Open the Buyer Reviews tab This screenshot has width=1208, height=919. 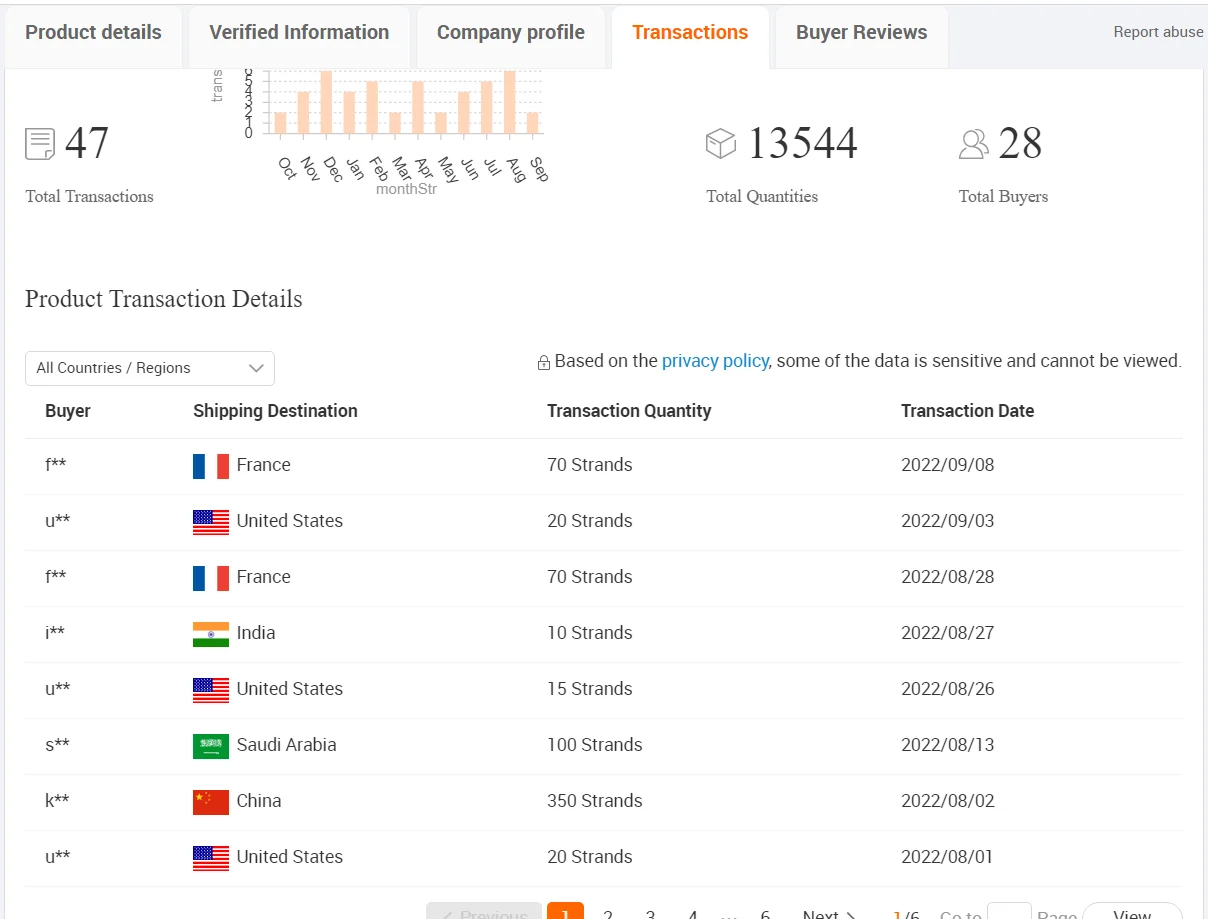861,33
